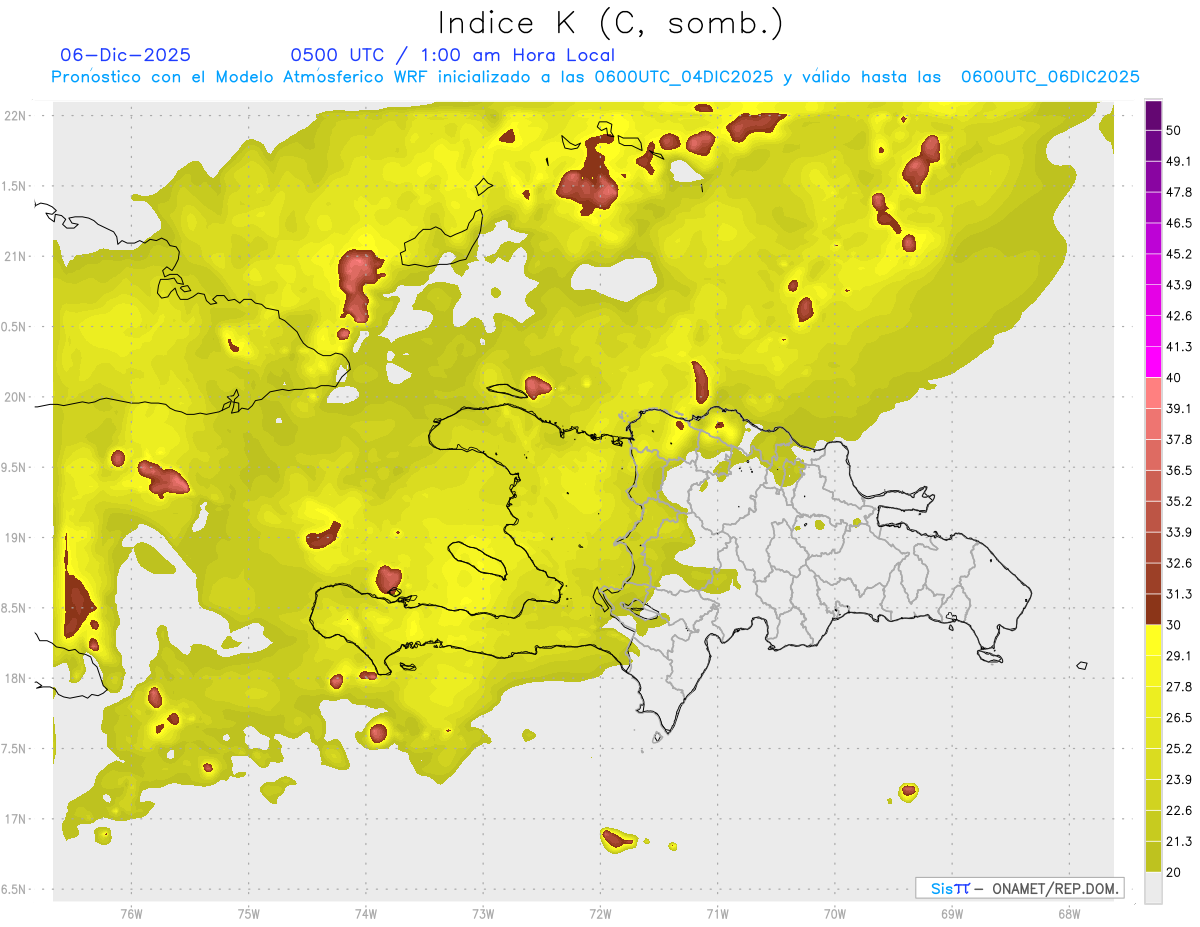Click the '74W' longitude label

(366, 914)
